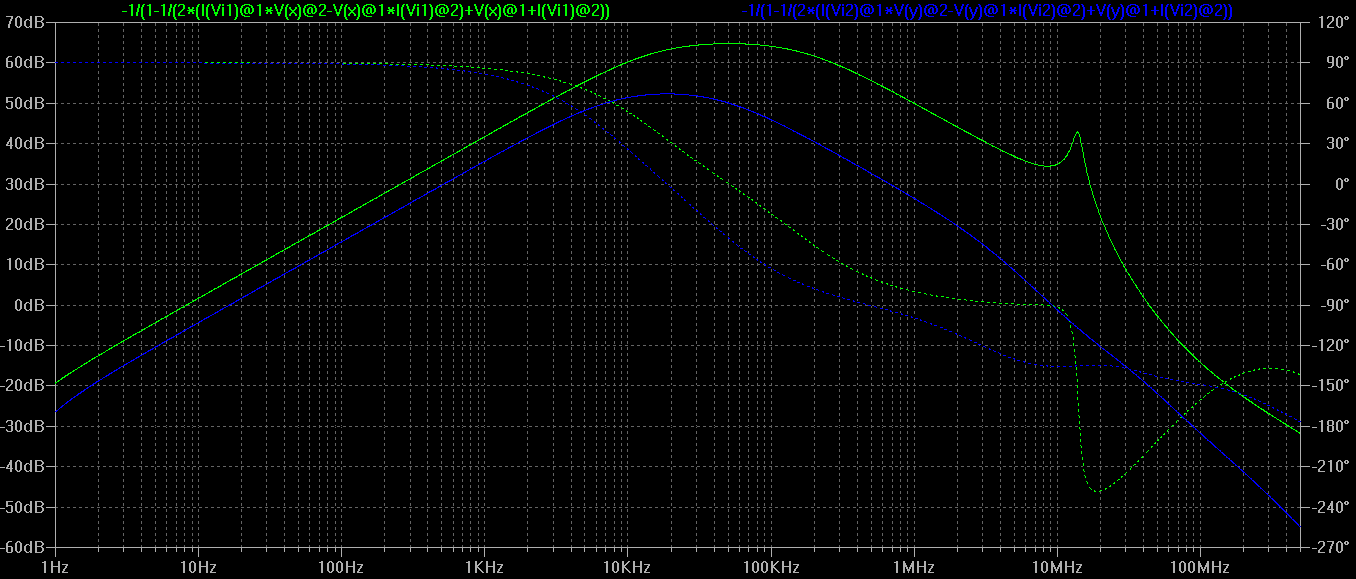
Task: Click the 10dB left axis label
Action: (x=25, y=264)
